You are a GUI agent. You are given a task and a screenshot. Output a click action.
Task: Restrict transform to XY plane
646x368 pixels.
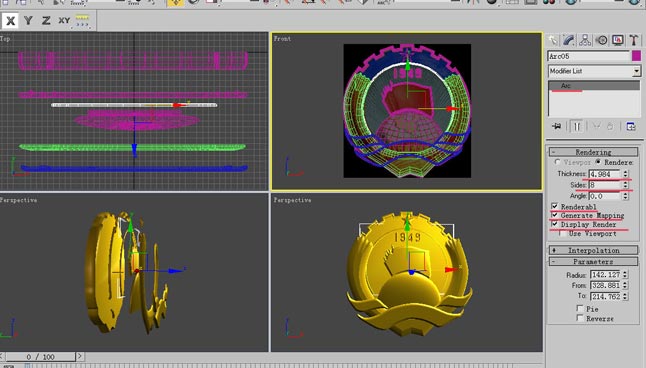point(64,21)
